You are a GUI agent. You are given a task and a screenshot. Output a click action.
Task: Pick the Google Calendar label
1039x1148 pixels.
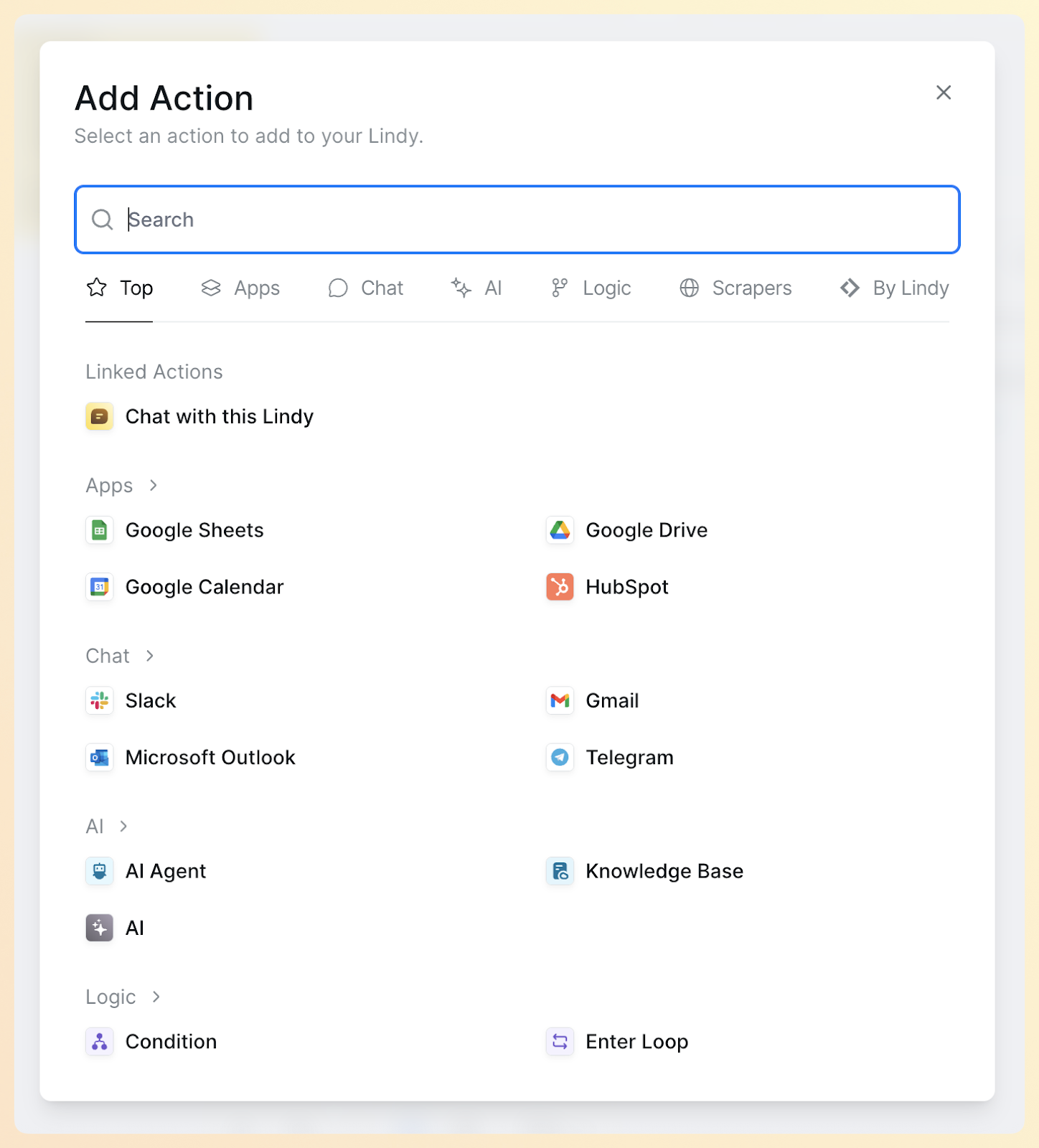pos(204,588)
